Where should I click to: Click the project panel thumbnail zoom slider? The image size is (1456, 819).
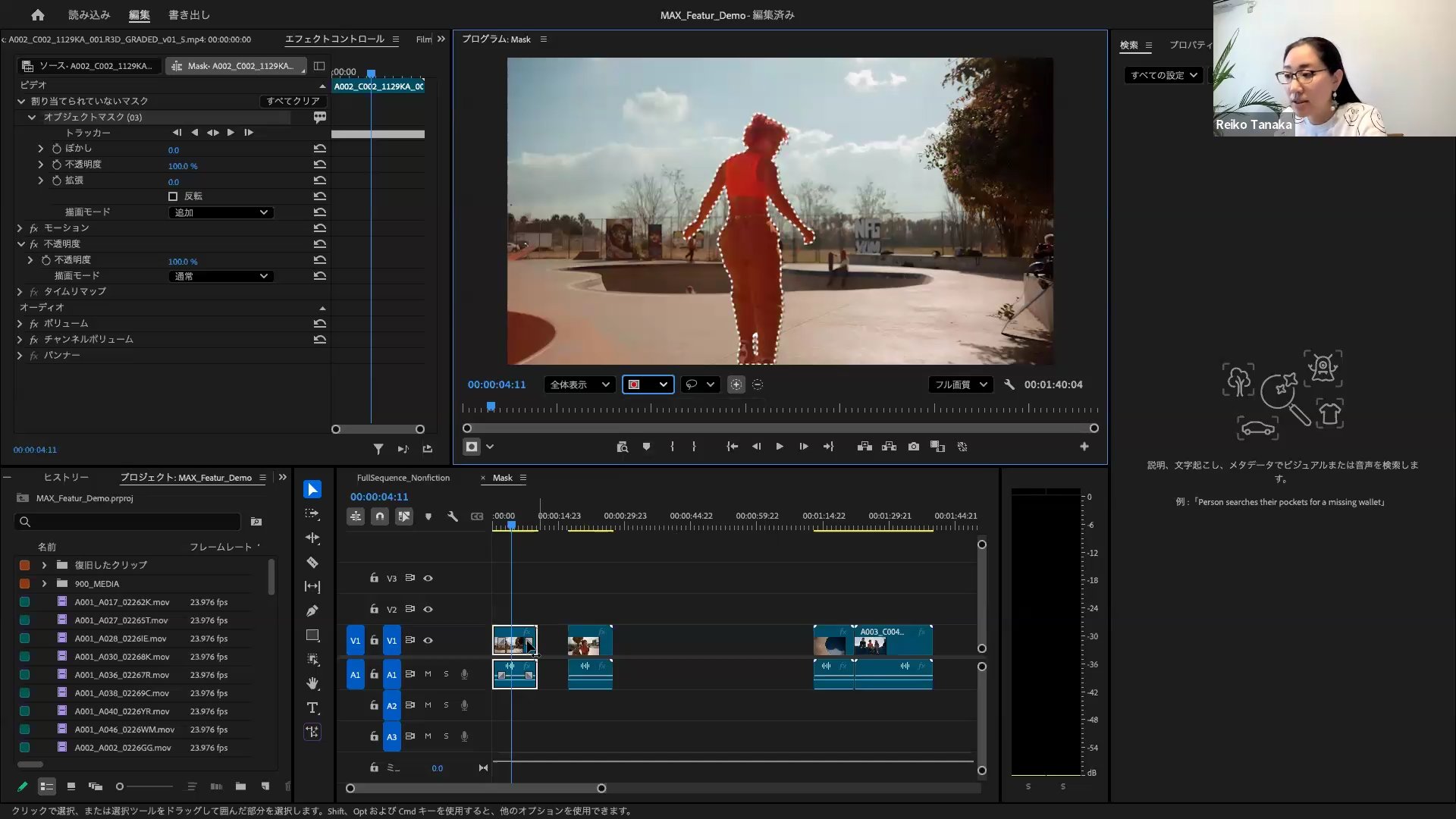tap(120, 786)
